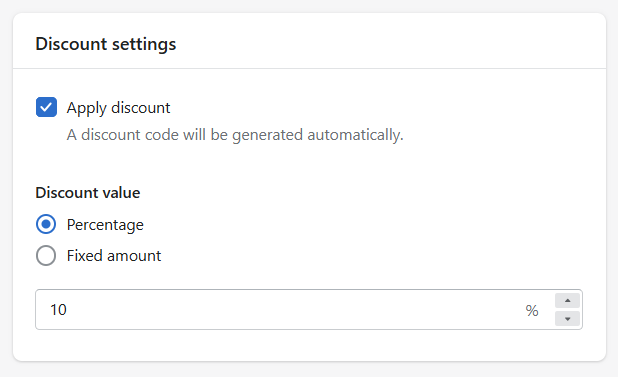Image resolution: width=618 pixels, height=377 pixels.
Task: Decrease discount value with down arrow
Action: pos(567,319)
